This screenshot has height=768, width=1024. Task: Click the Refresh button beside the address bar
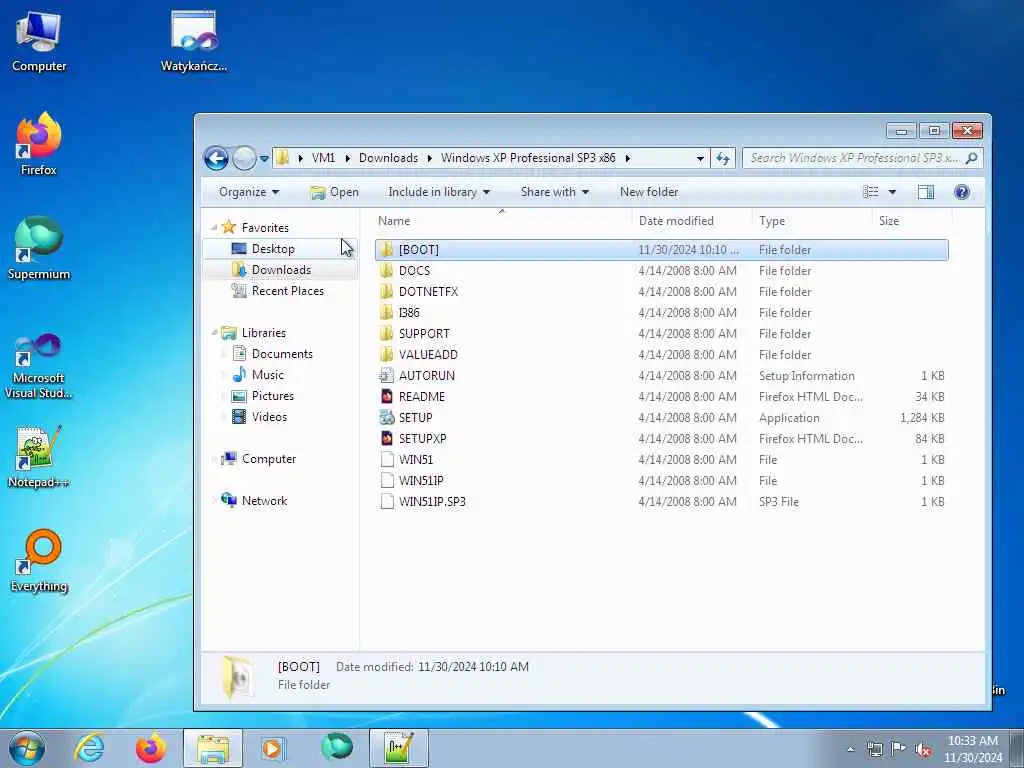pyautogui.click(x=723, y=158)
